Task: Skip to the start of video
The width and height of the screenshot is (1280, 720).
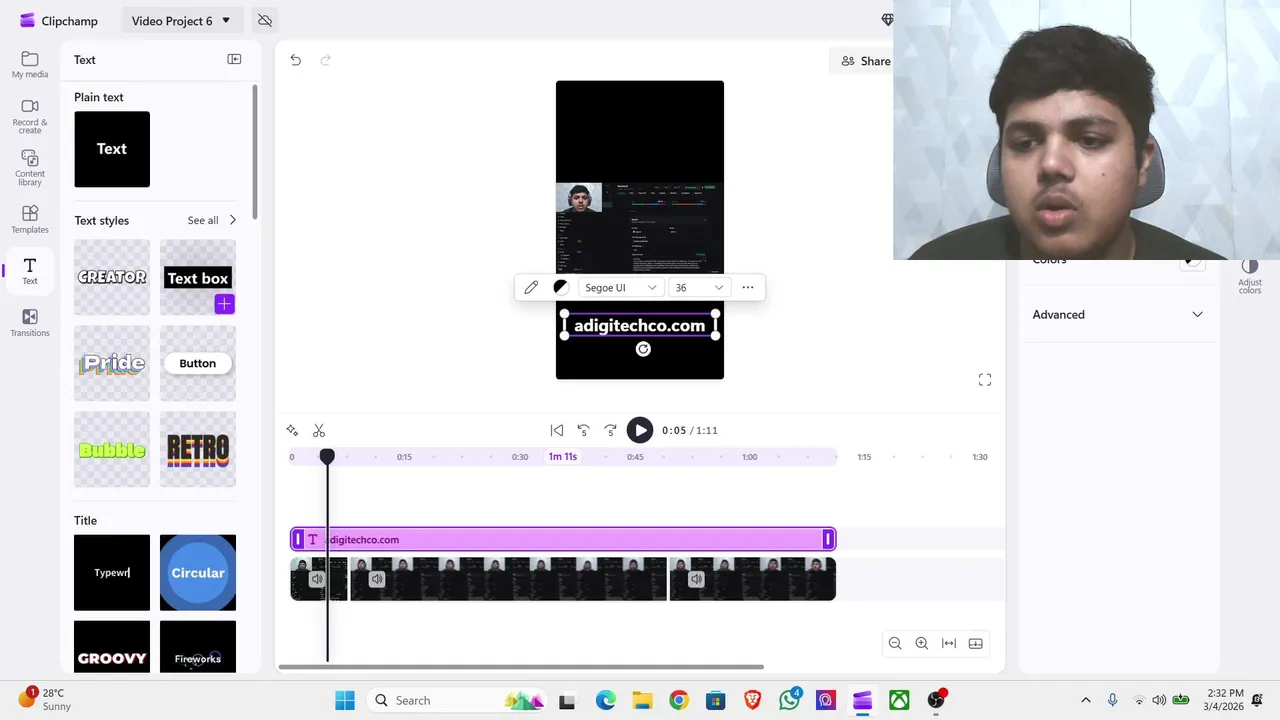Action: tap(557, 430)
